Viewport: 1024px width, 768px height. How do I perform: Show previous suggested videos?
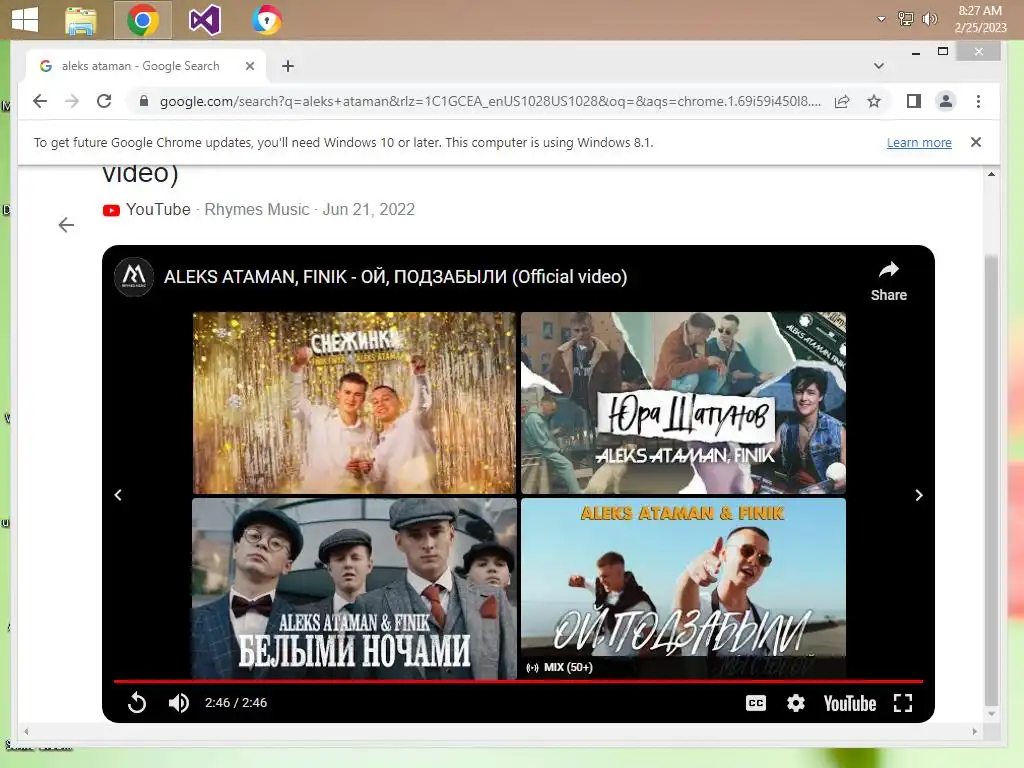coord(118,495)
